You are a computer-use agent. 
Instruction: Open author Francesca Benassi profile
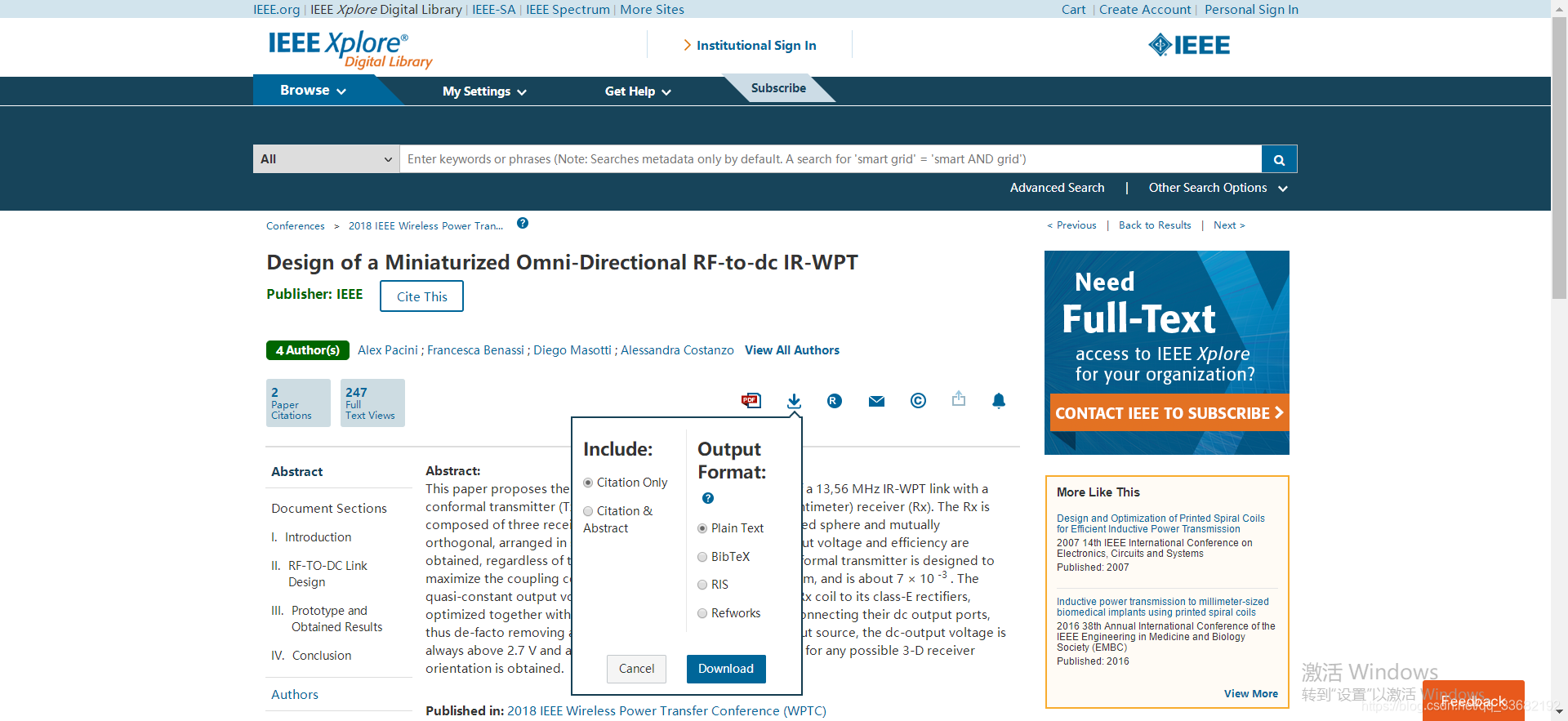pyautogui.click(x=475, y=350)
